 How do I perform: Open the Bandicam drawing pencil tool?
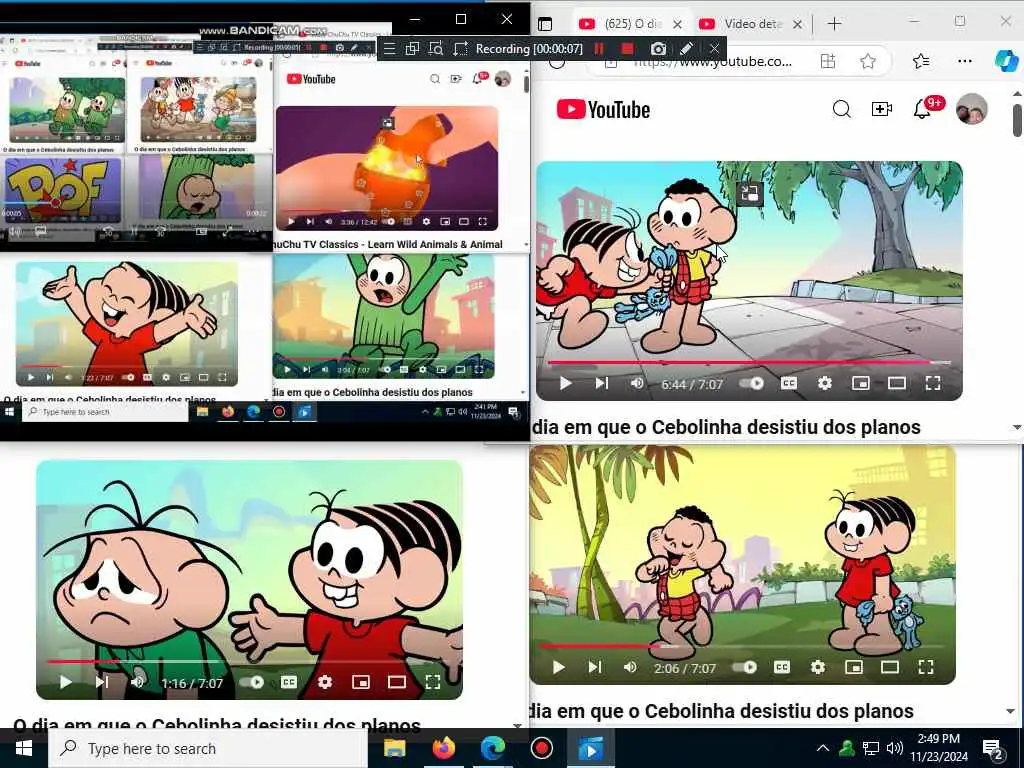click(686, 49)
